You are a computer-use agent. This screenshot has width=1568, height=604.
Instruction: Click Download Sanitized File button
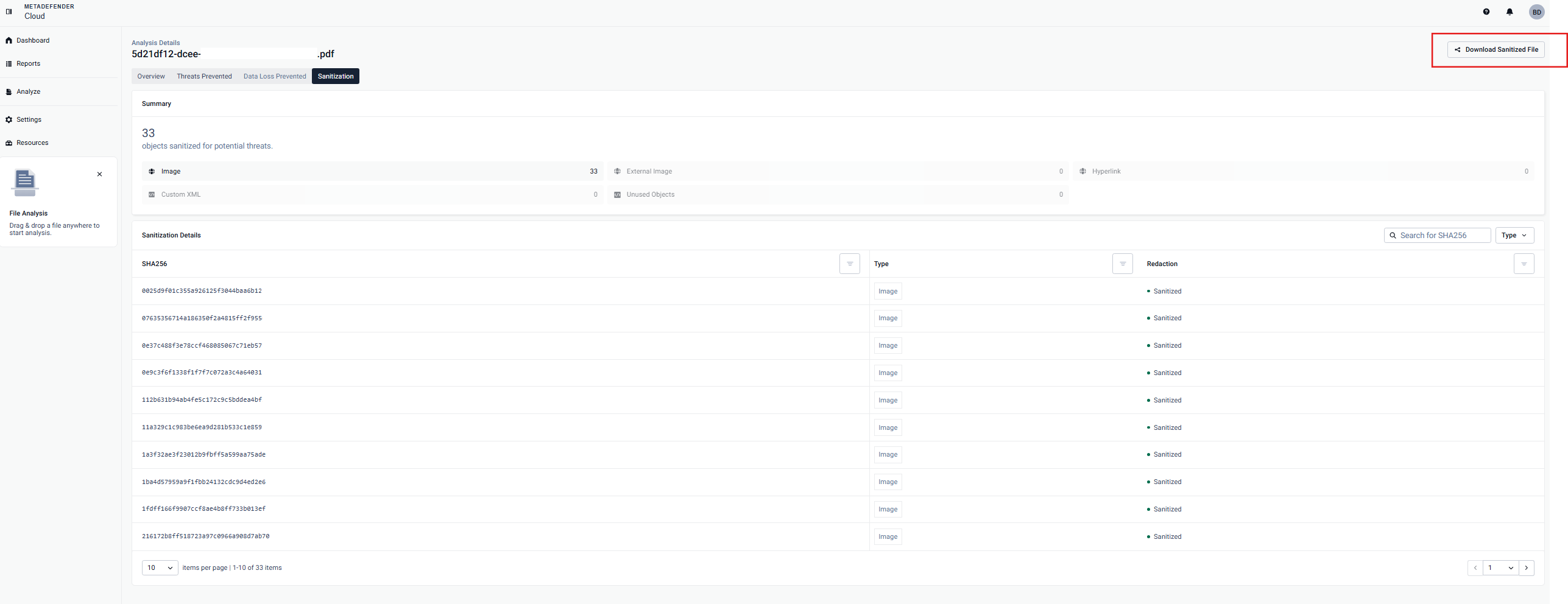[1496, 49]
